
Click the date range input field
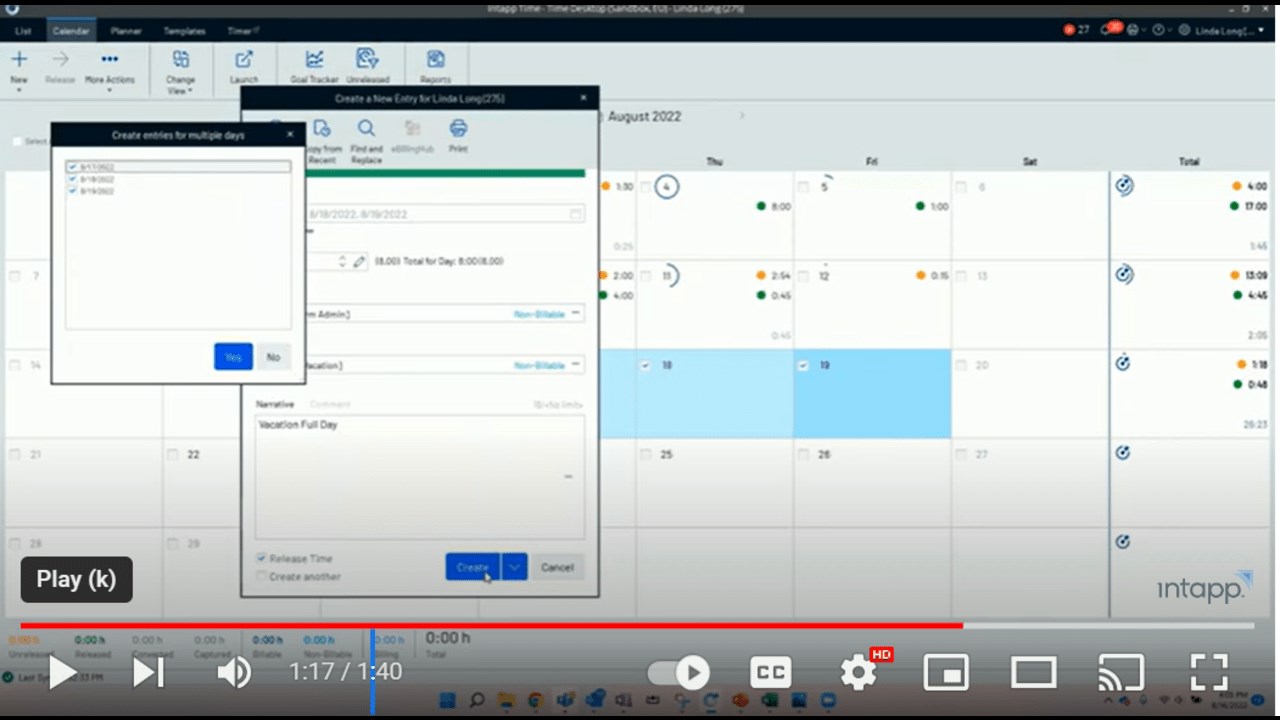point(444,214)
